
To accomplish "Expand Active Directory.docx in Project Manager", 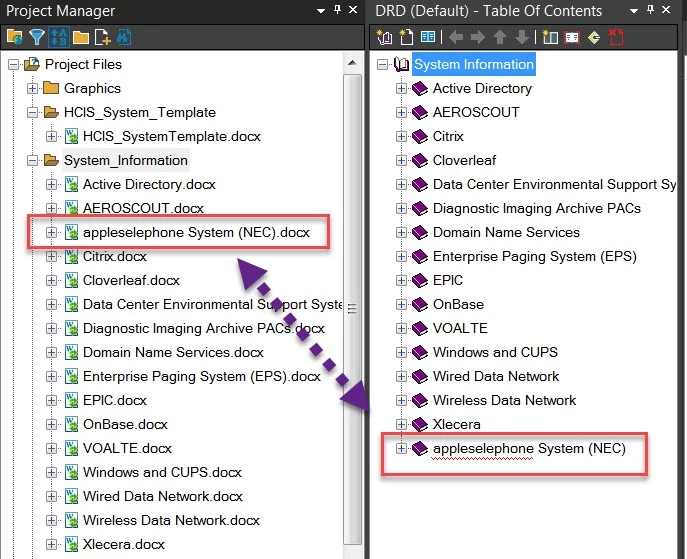I will [51, 184].
